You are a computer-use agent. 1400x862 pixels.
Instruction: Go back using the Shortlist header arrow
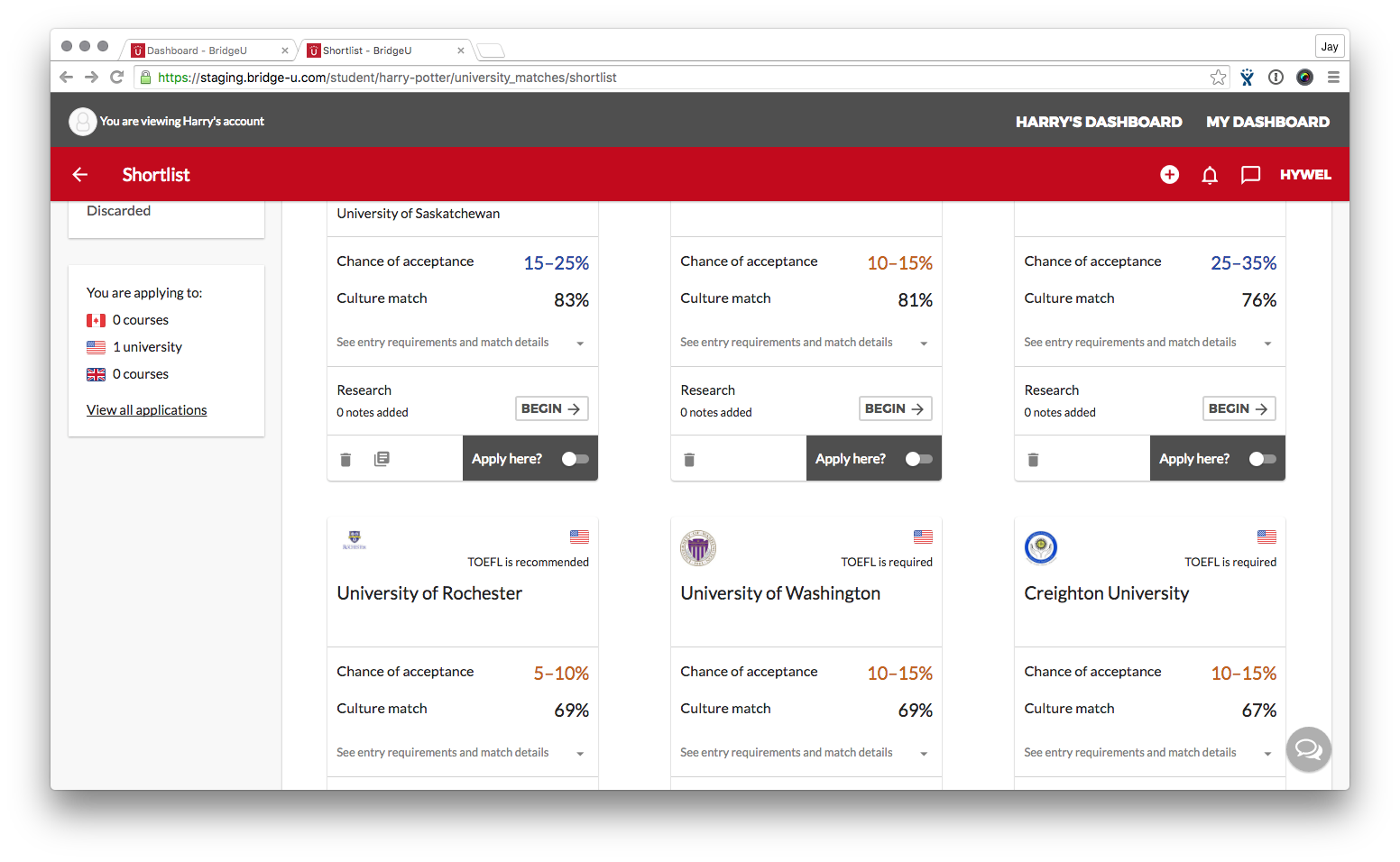80,175
